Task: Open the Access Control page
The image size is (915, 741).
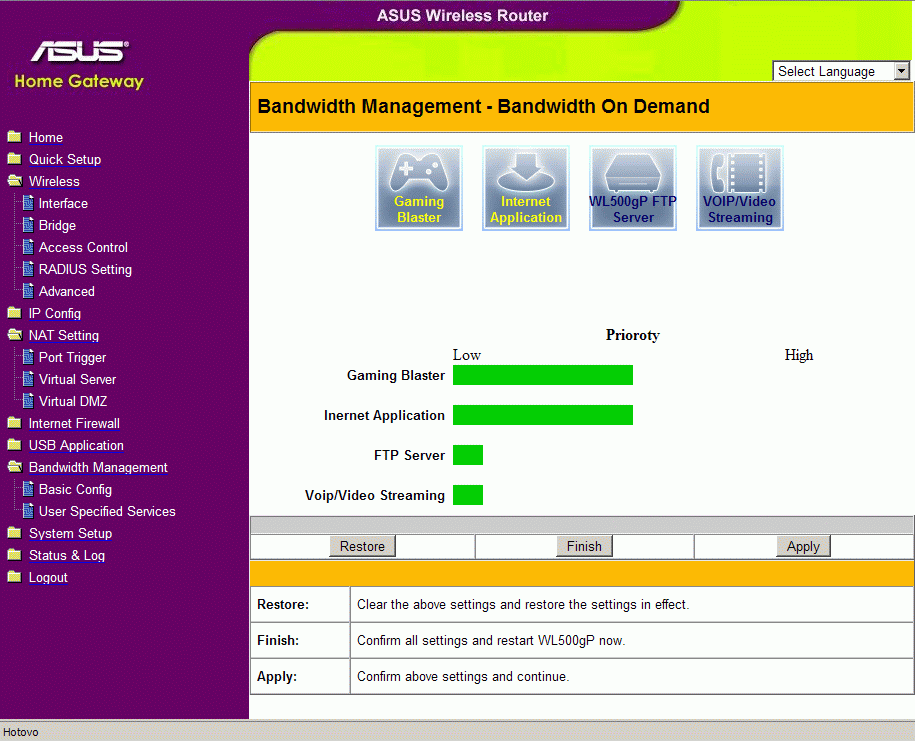Action: point(83,247)
